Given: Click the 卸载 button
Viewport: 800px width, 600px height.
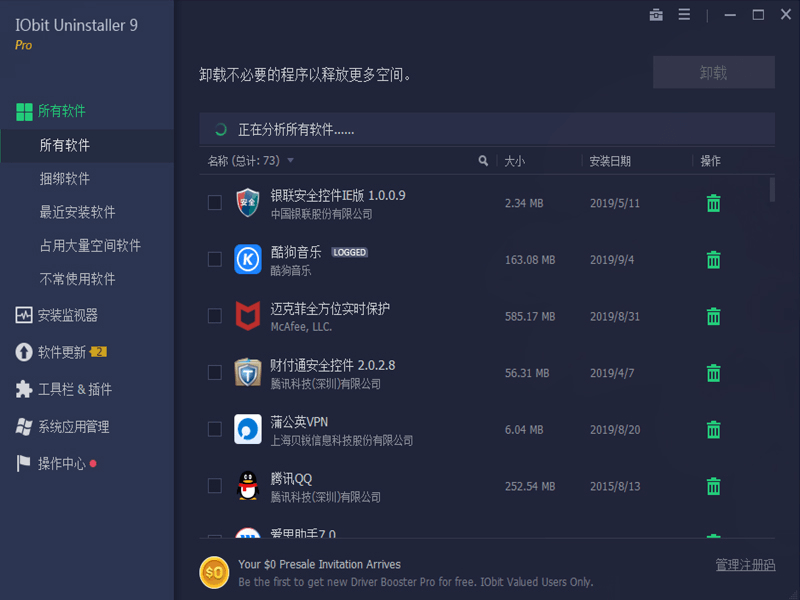Looking at the screenshot, I should [714, 72].
